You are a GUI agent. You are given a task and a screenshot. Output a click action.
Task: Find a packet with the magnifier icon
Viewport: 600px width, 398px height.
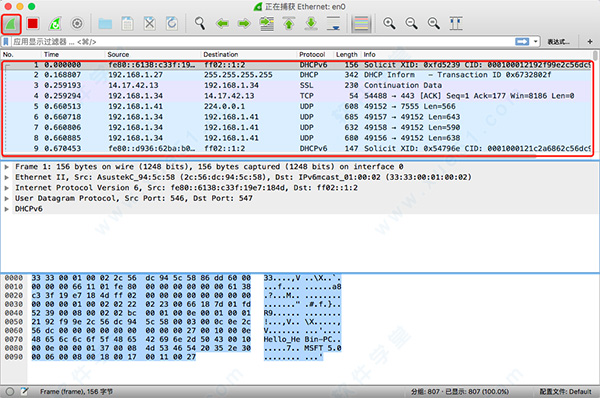[x=199, y=24]
